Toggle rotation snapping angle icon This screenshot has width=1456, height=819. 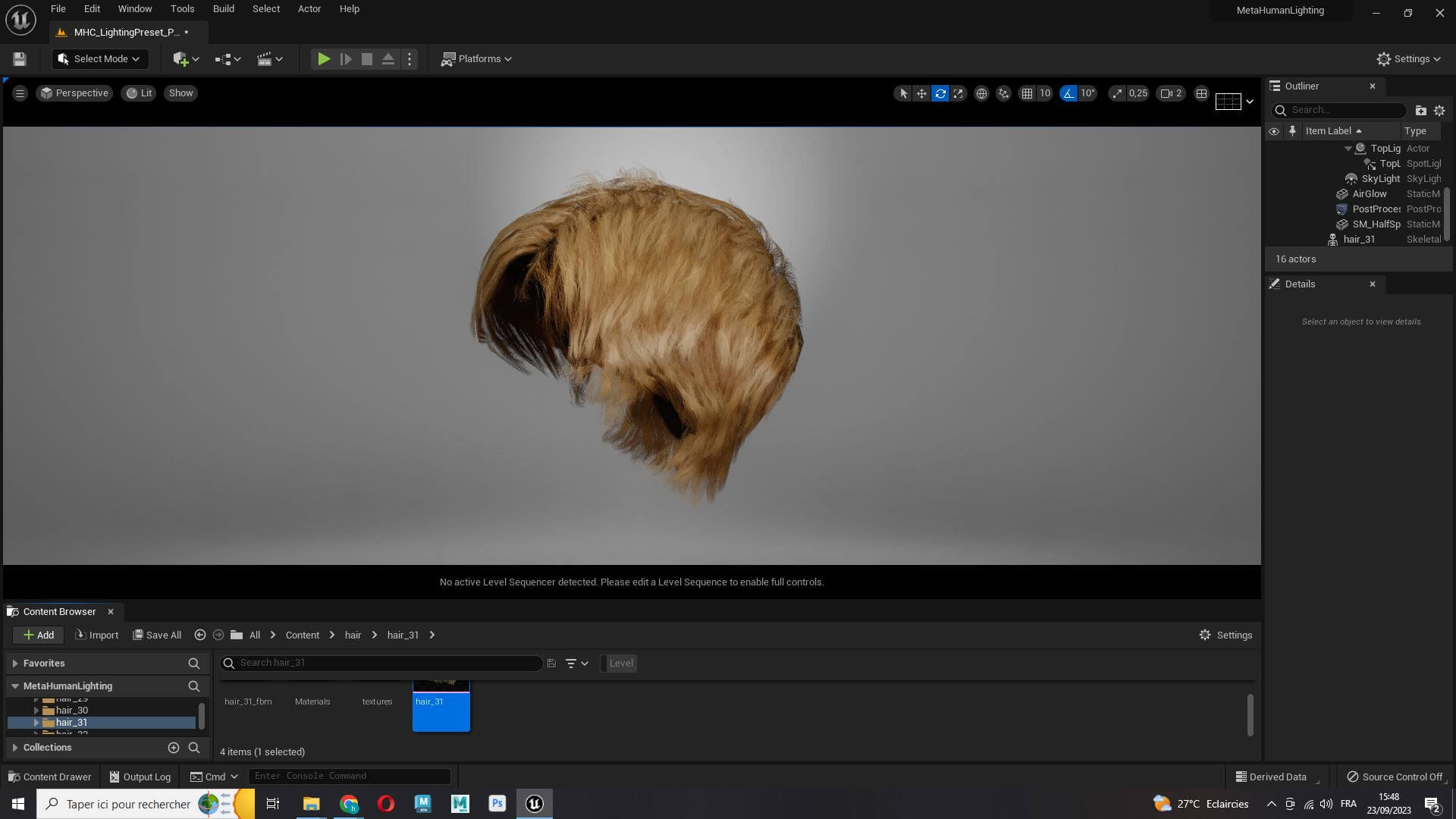click(1068, 93)
